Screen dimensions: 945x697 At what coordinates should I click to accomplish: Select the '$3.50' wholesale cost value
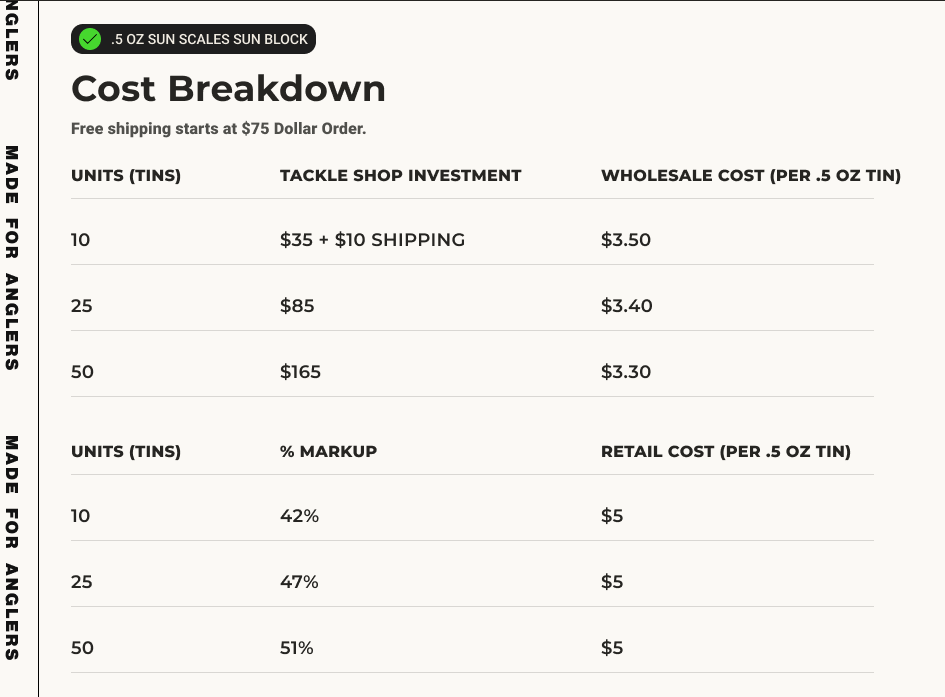click(626, 240)
